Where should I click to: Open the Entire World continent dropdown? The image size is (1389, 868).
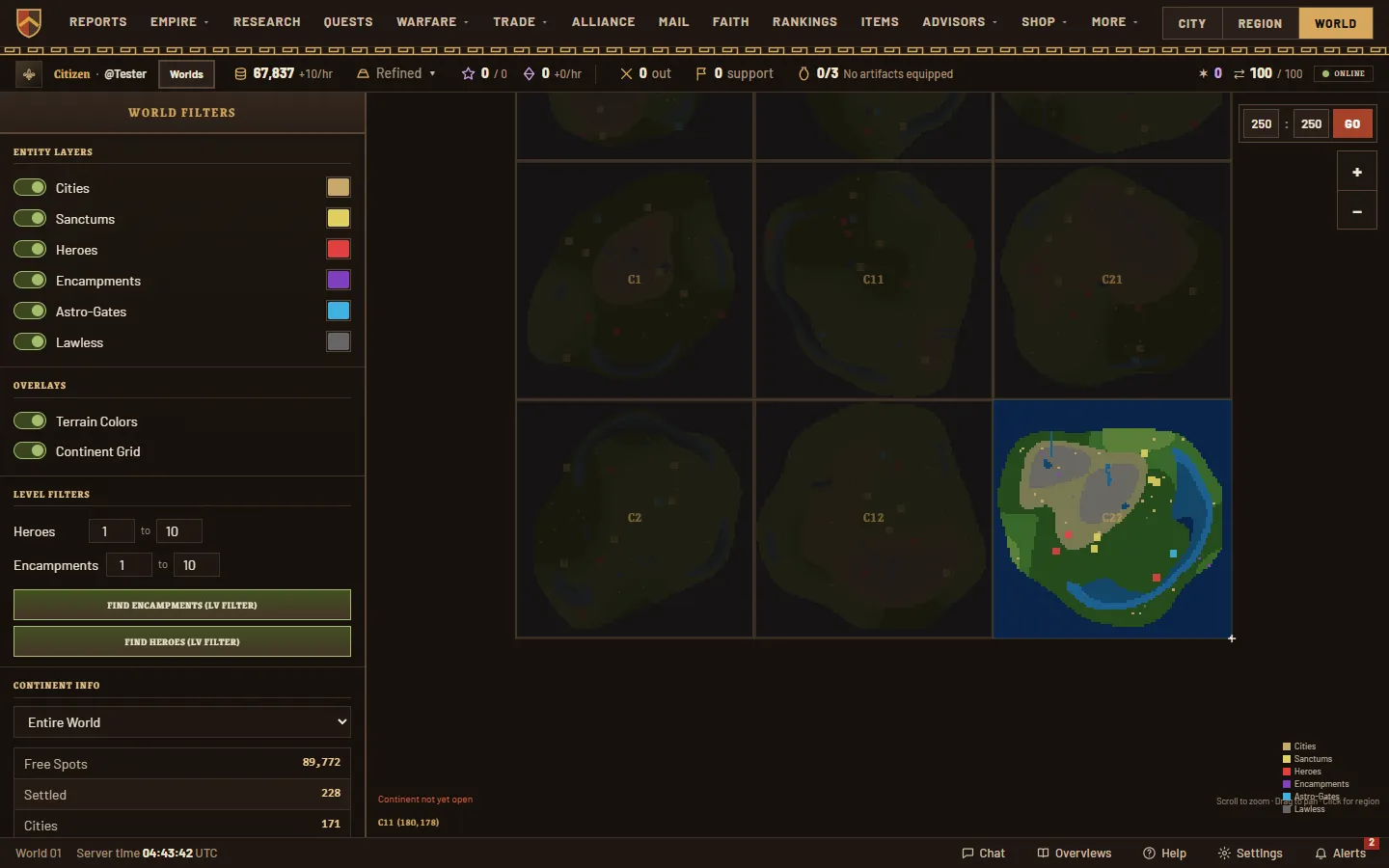[182, 722]
